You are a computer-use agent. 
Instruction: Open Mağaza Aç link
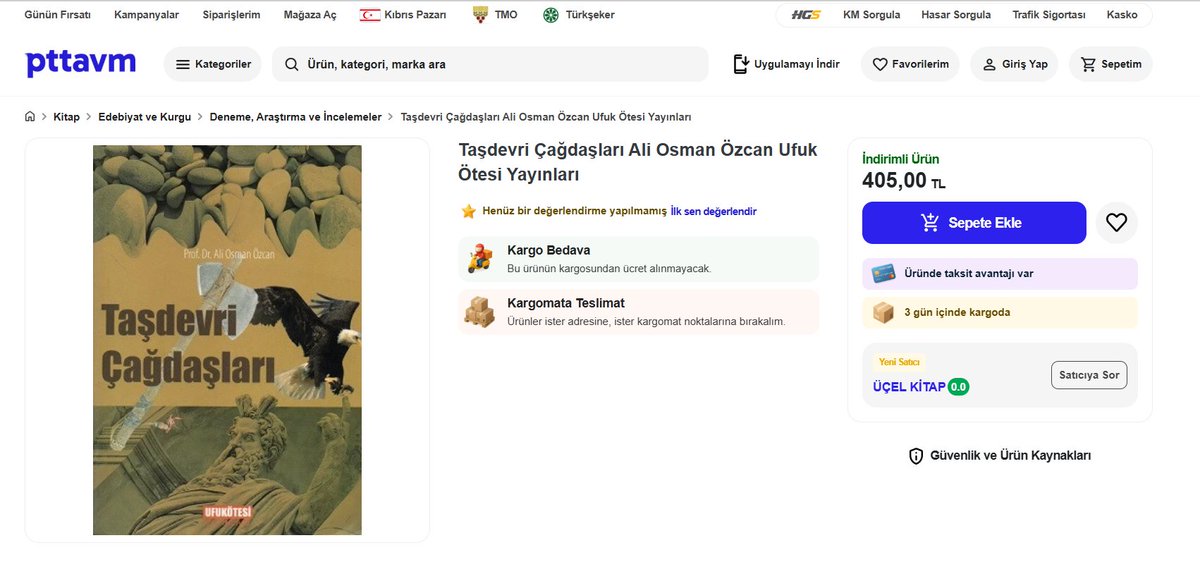click(310, 15)
